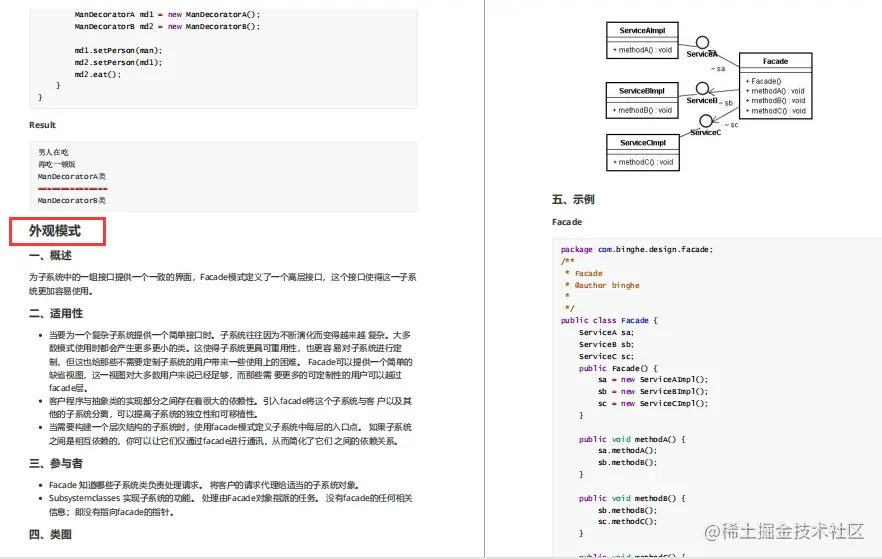This screenshot has width=882, height=559.
Task: Click the "再吃一顿饭" output line
Action: click(57, 164)
